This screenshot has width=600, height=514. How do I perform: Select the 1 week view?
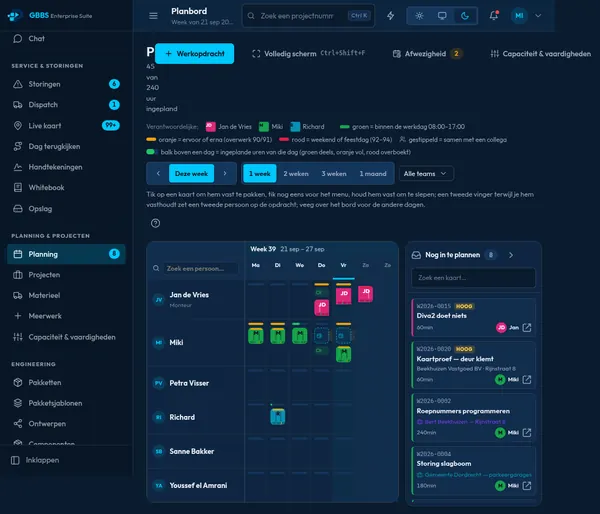260,173
